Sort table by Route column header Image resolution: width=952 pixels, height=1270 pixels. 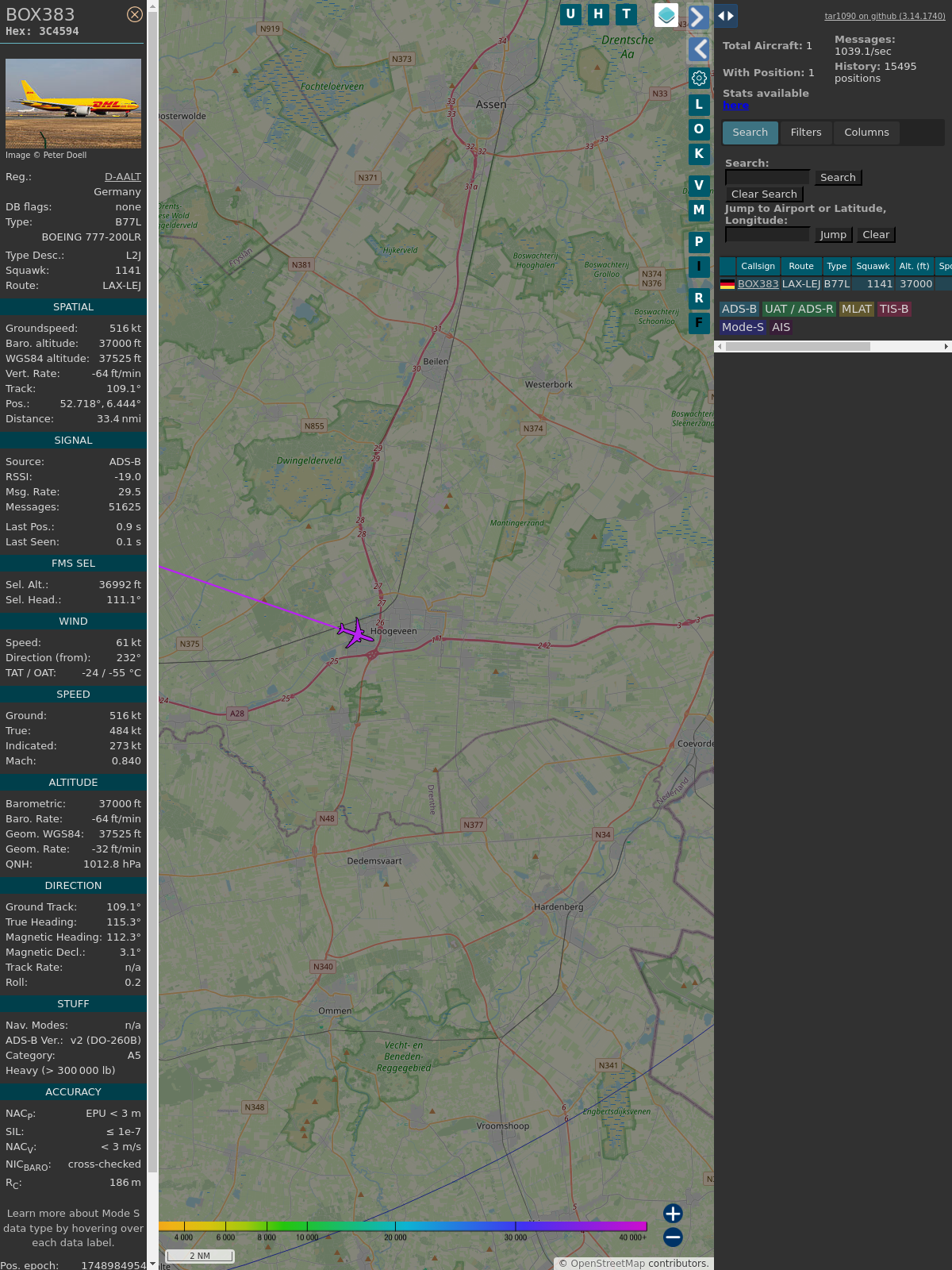tap(801, 267)
